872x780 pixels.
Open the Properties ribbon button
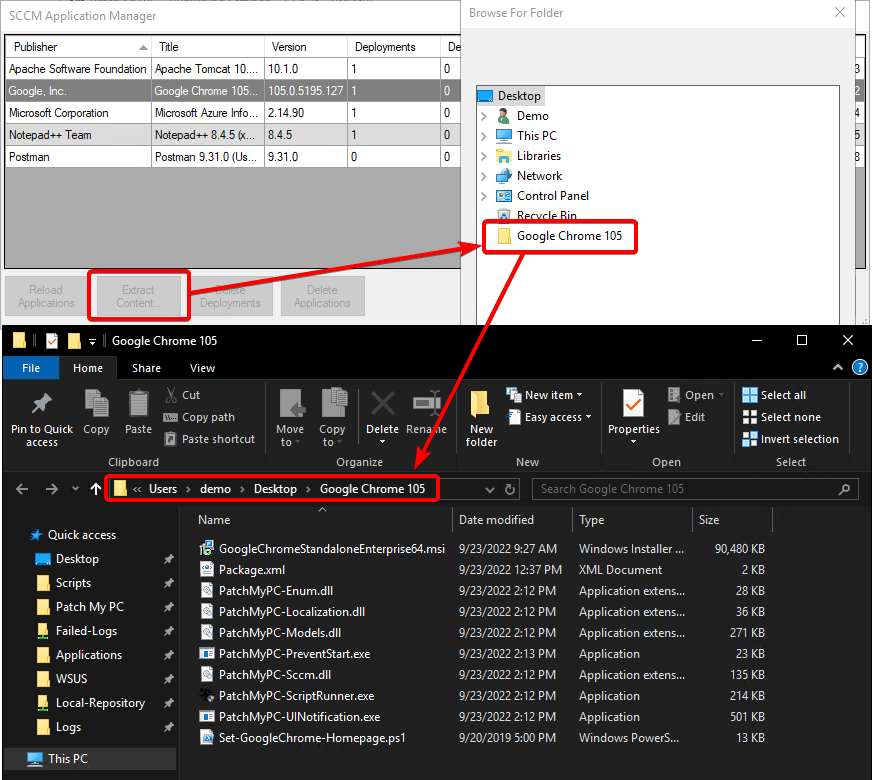point(633,417)
